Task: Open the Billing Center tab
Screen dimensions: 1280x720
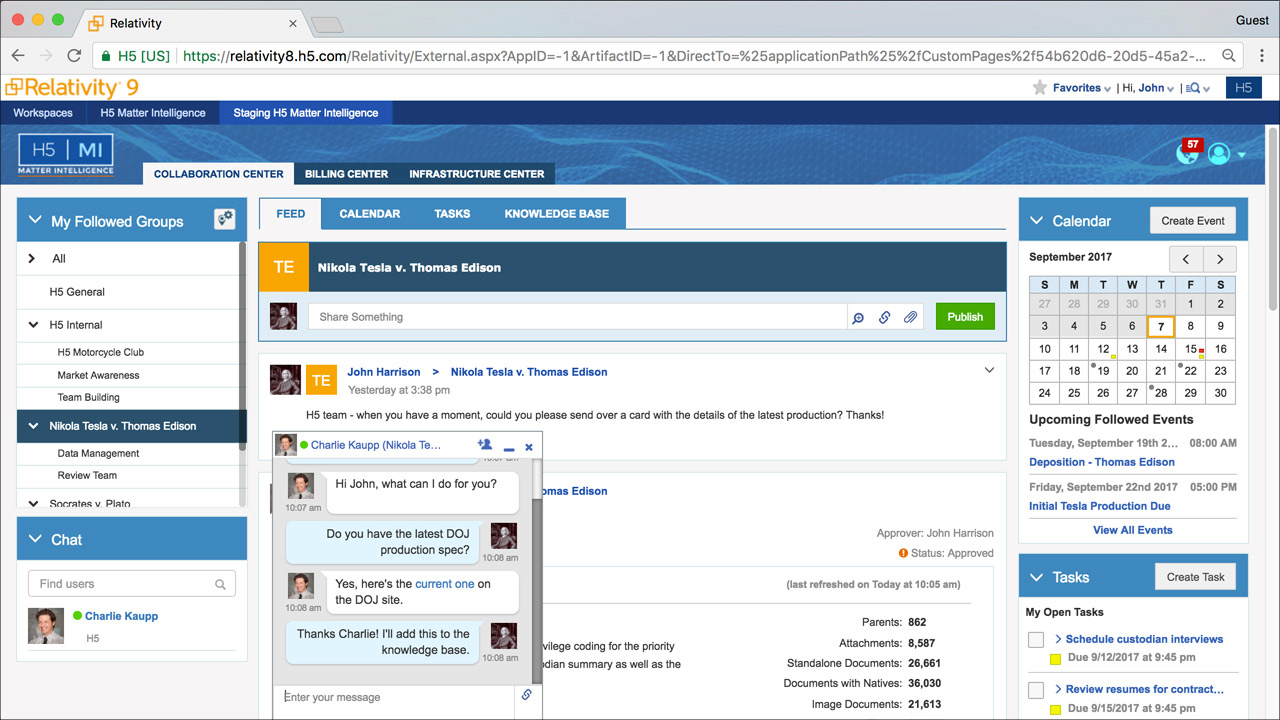Action: [x=346, y=174]
